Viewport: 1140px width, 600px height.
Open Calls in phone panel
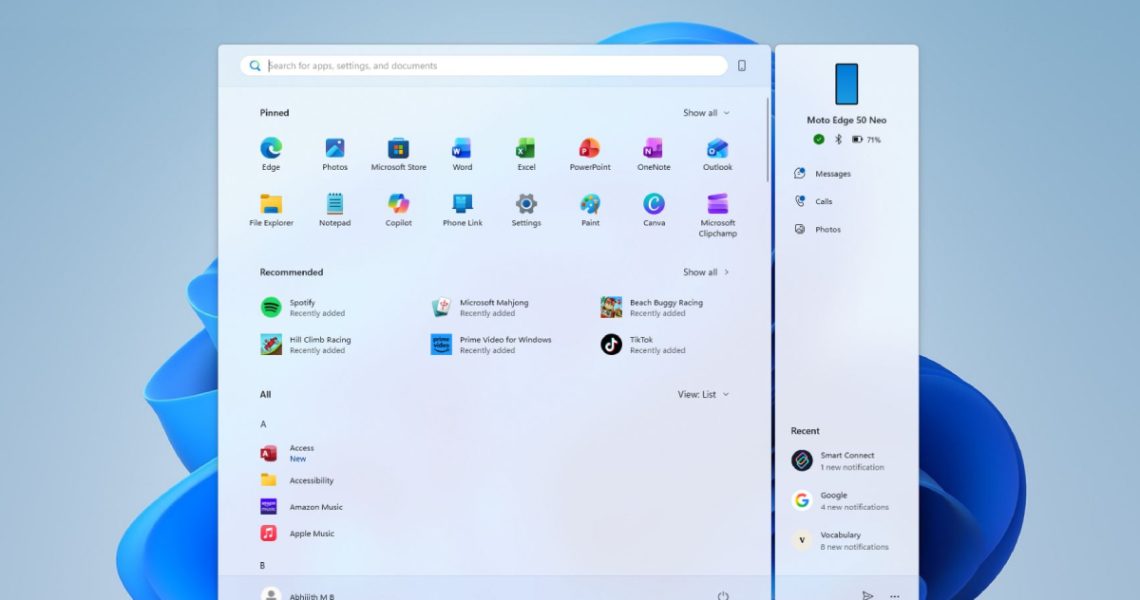tap(822, 202)
